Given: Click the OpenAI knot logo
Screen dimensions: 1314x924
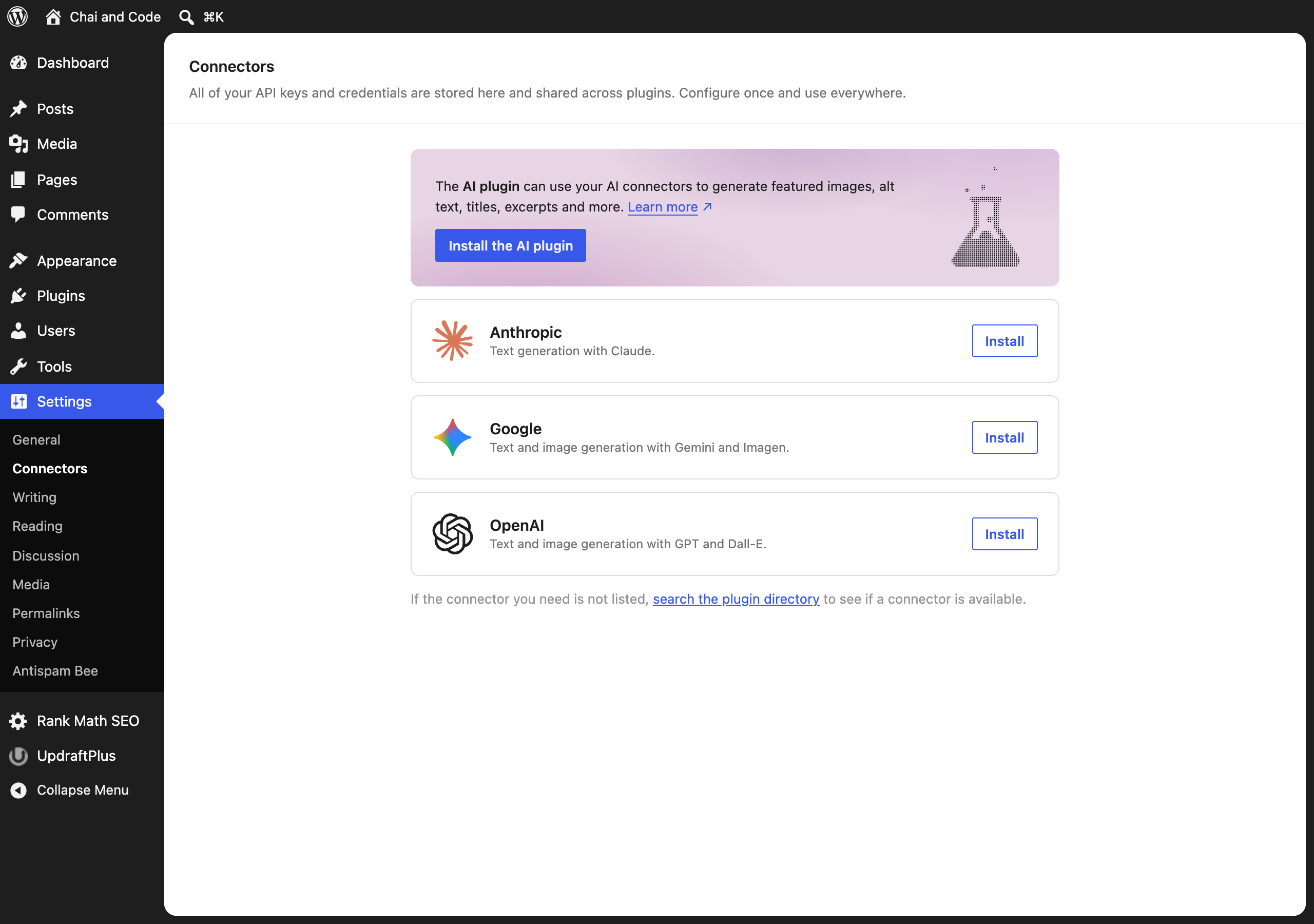Looking at the screenshot, I should coord(452,533).
